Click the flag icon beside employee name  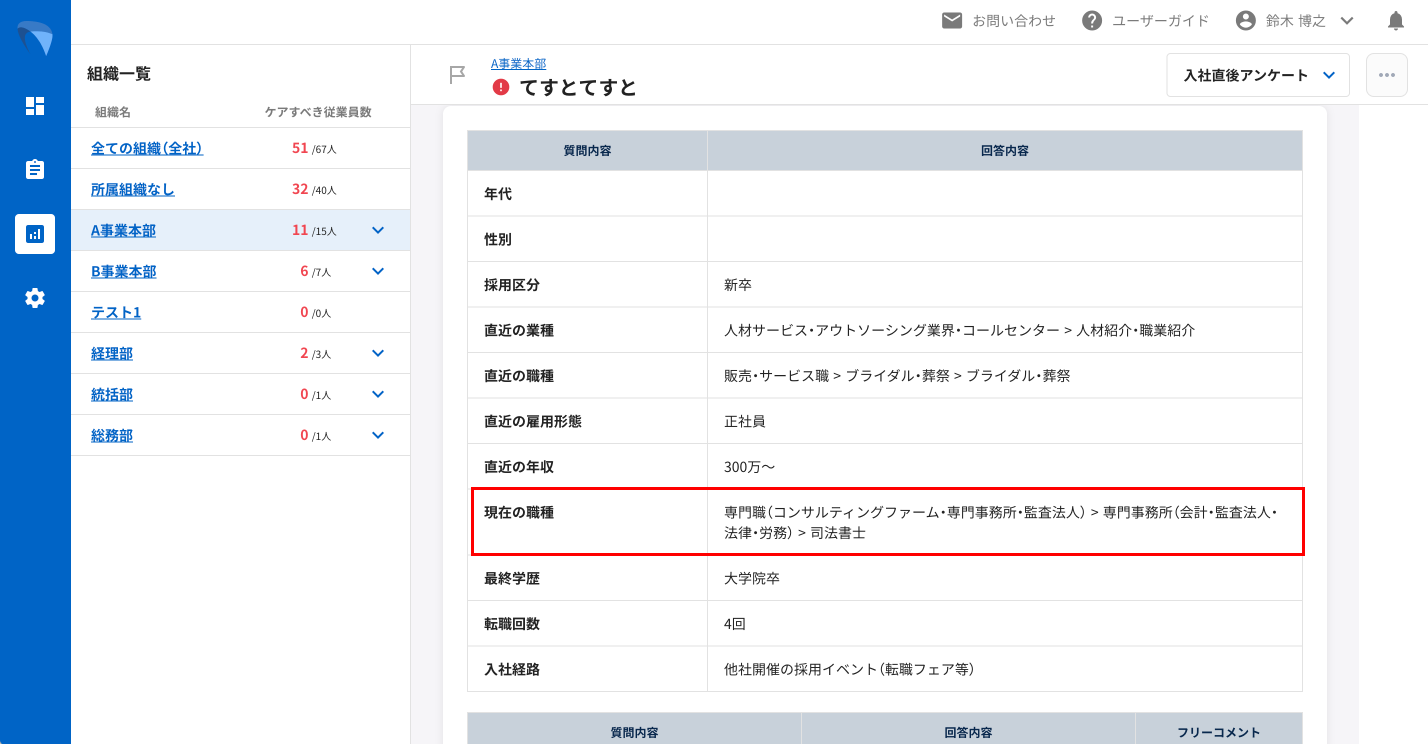pos(457,75)
